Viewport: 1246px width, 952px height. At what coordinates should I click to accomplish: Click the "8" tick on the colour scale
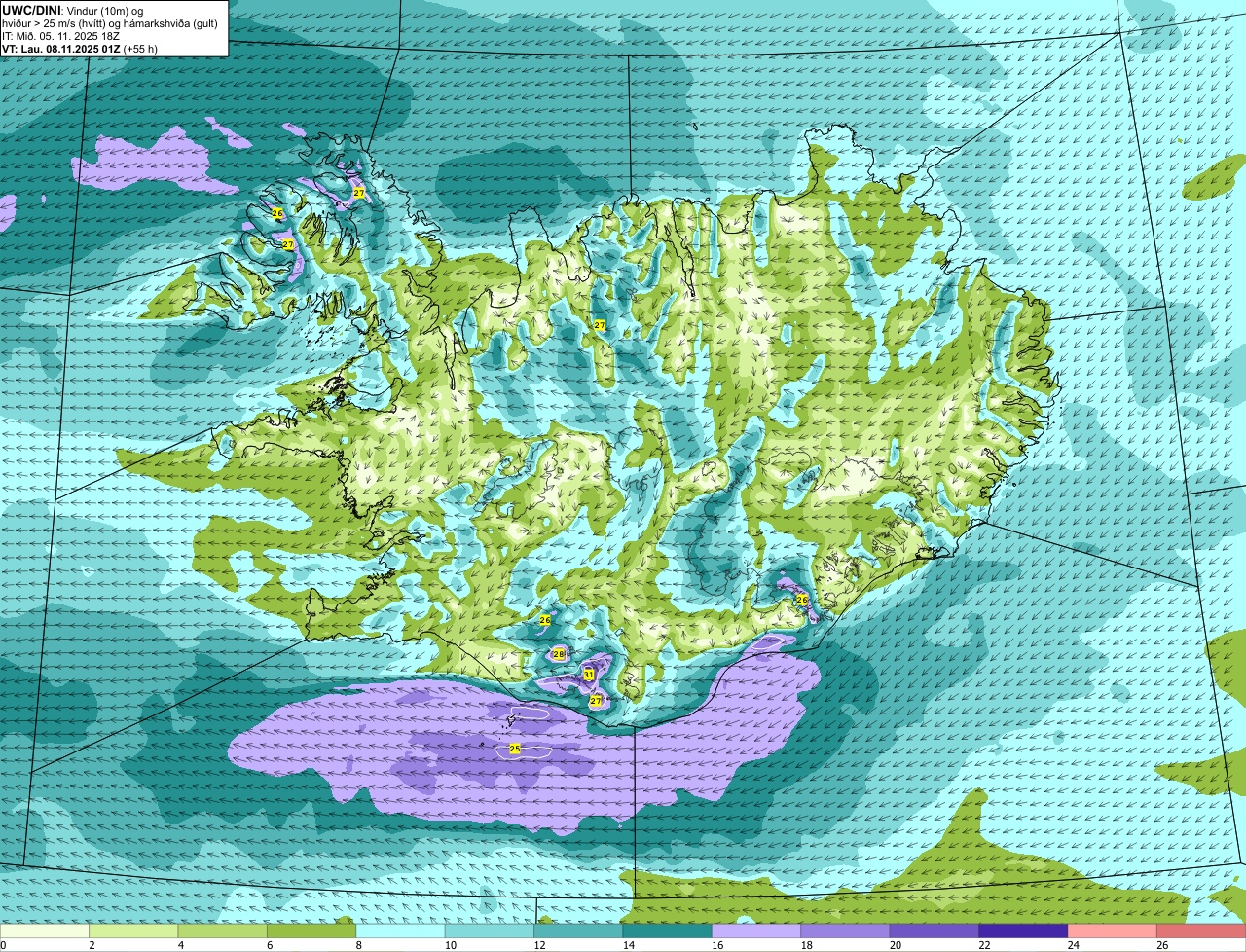point(358,945)
